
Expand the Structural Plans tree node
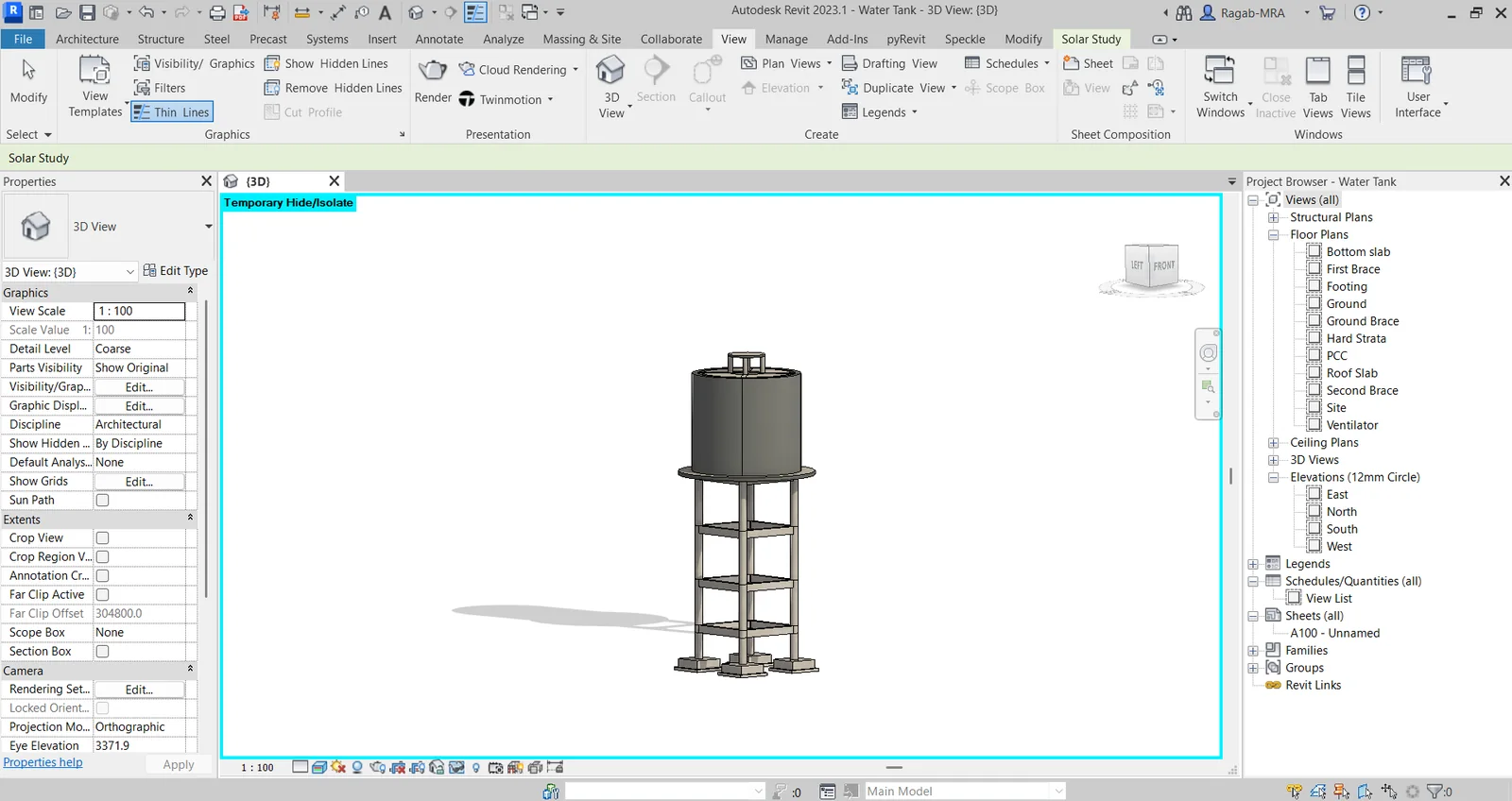tap(1273, 217)
